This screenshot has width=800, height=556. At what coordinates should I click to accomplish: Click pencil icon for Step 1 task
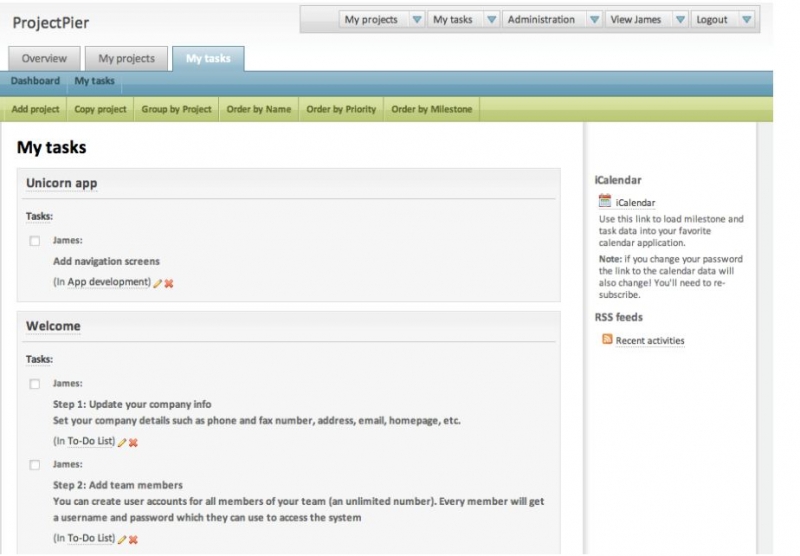click(x=122, y=442)
